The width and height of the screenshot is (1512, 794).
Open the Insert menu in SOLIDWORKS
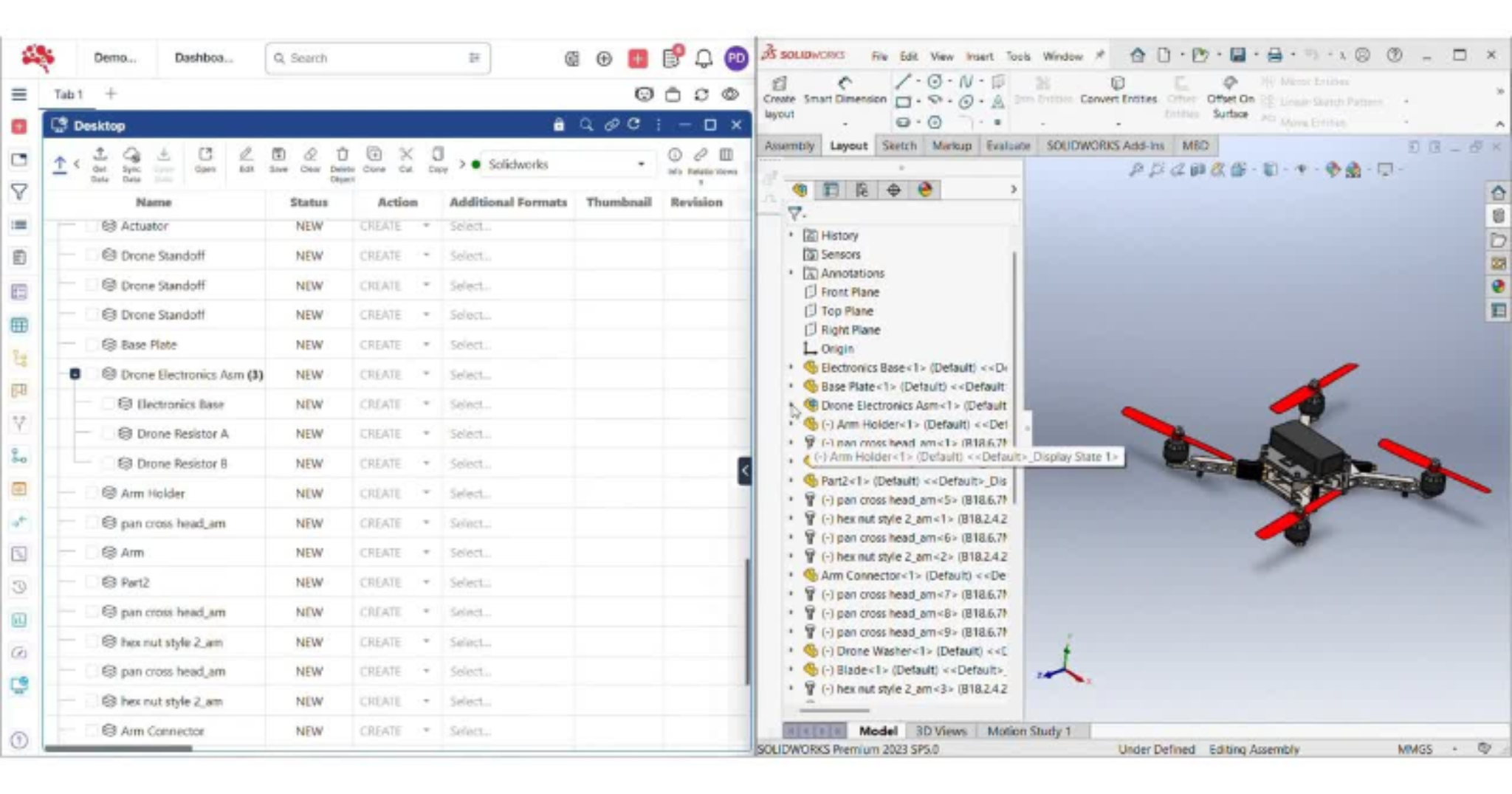tap(979, 56)
